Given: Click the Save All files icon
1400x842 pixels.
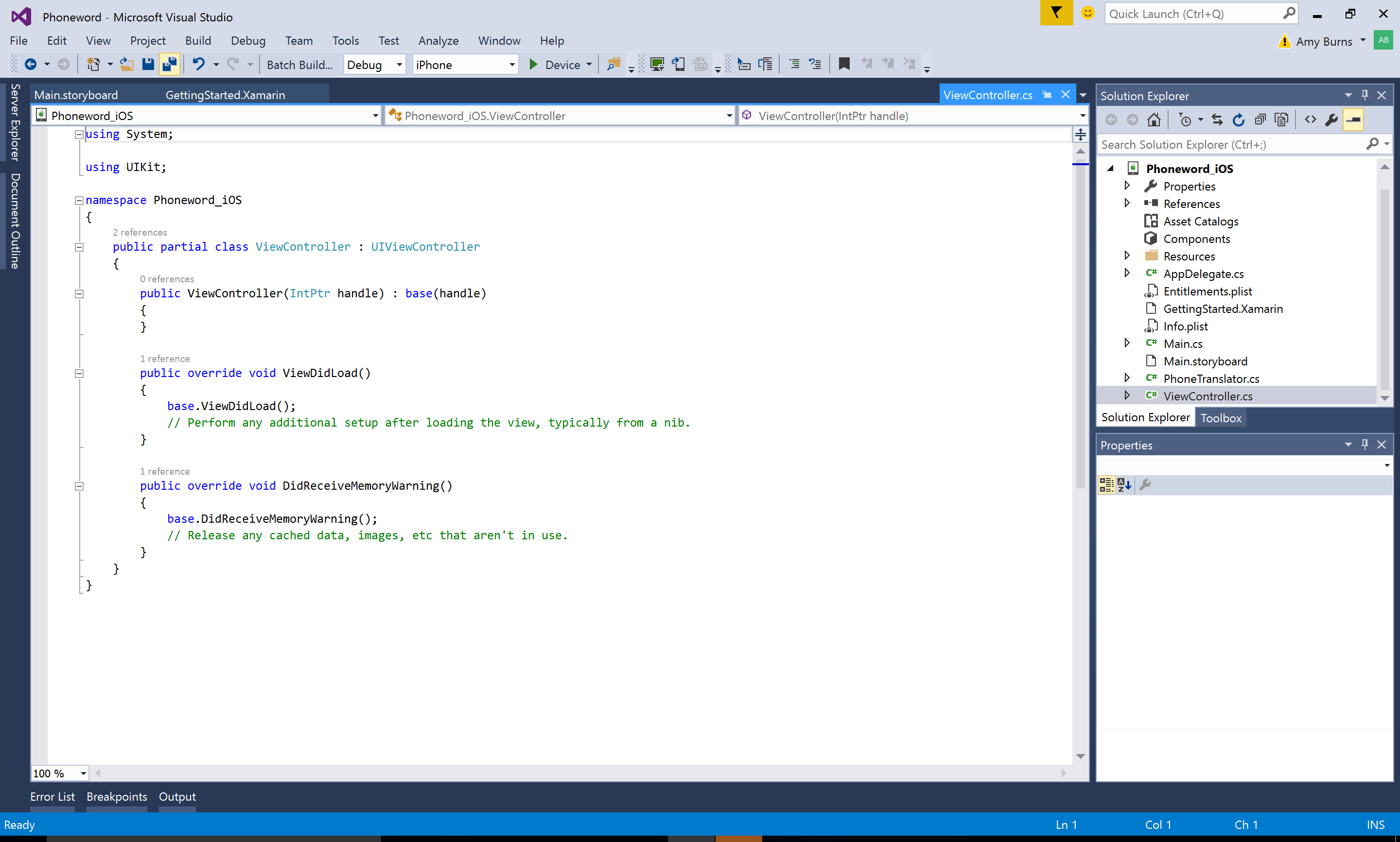Looking at the screenshot, I should pyautogui.click(x=169, y=64).
